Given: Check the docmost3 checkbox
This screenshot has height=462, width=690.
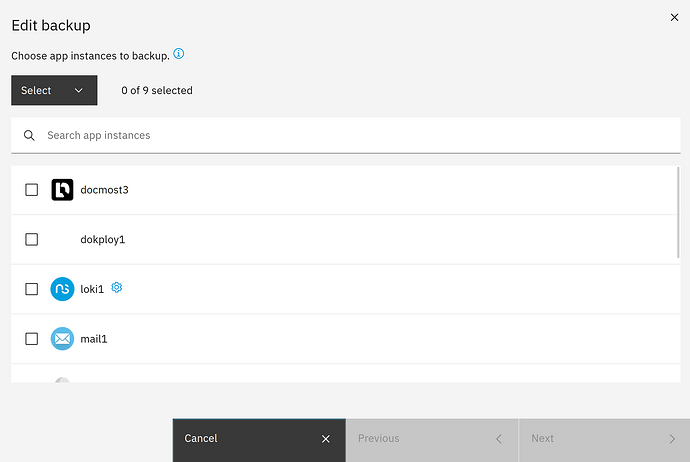Looking at the screenshot, I should click(x=32, y=189).
